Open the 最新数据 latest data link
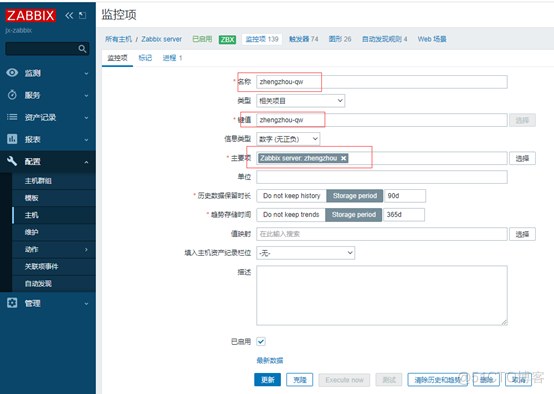554x394 pixels. [x=270, y=360]
